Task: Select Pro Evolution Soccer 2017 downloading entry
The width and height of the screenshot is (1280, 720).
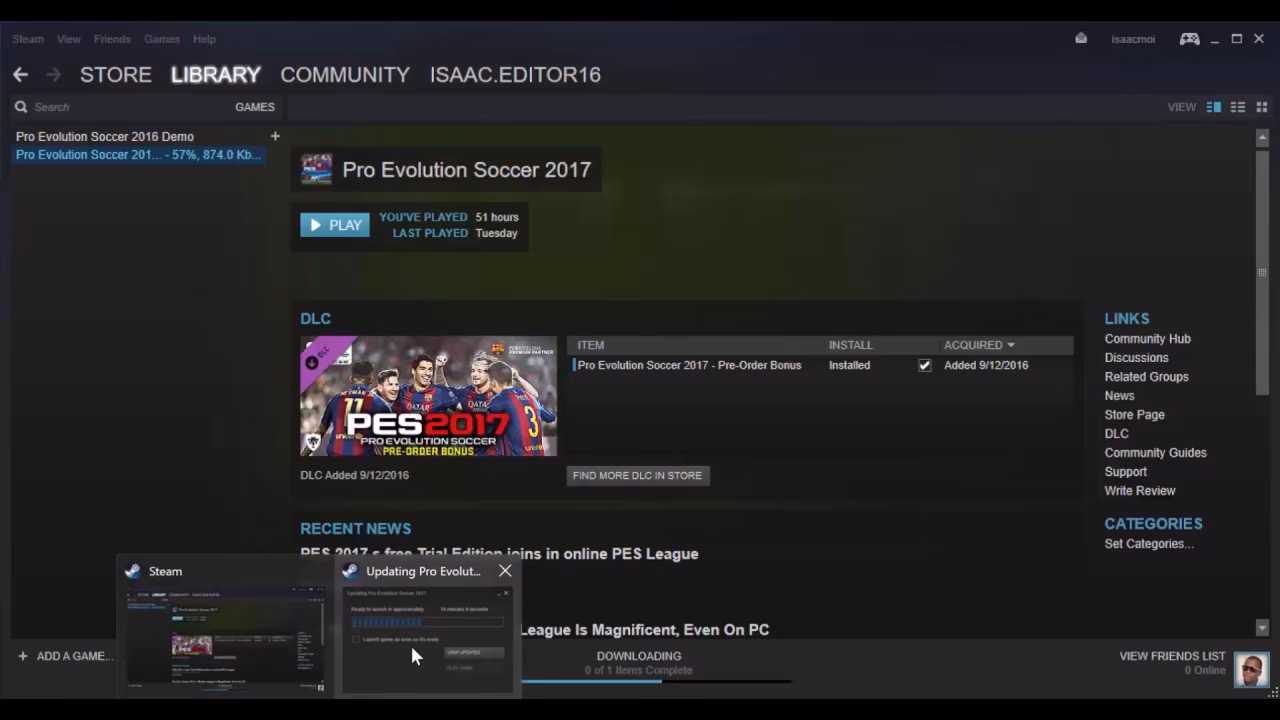Action: pyautogui.click(x=138, y=155)
